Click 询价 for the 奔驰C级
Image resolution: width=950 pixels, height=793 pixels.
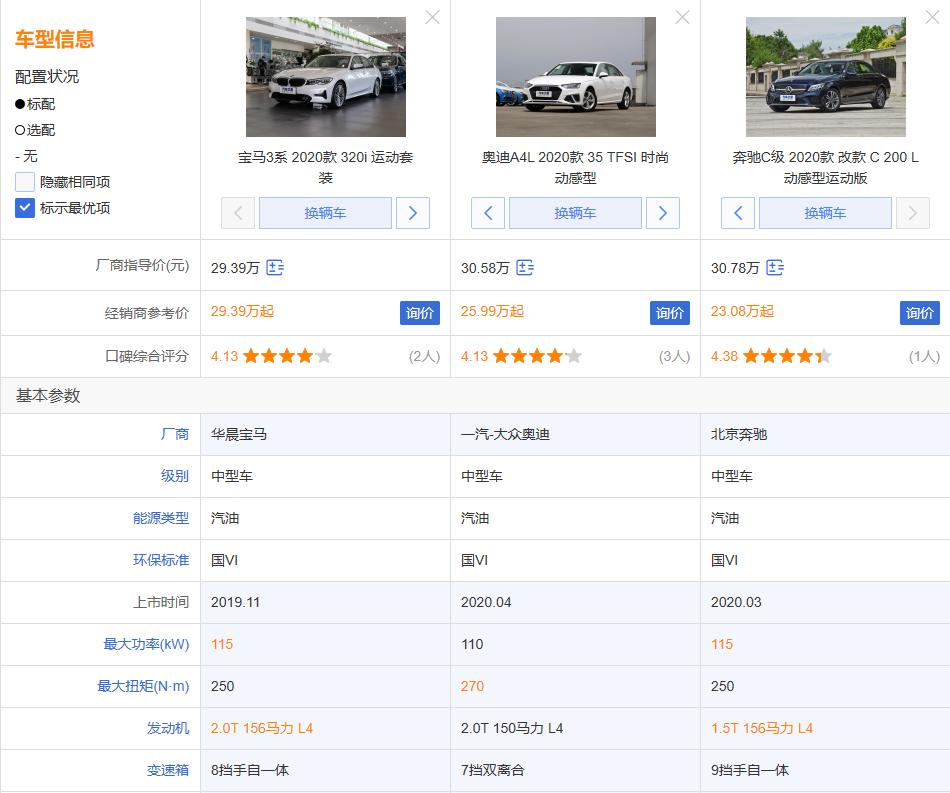pos(919,312)
